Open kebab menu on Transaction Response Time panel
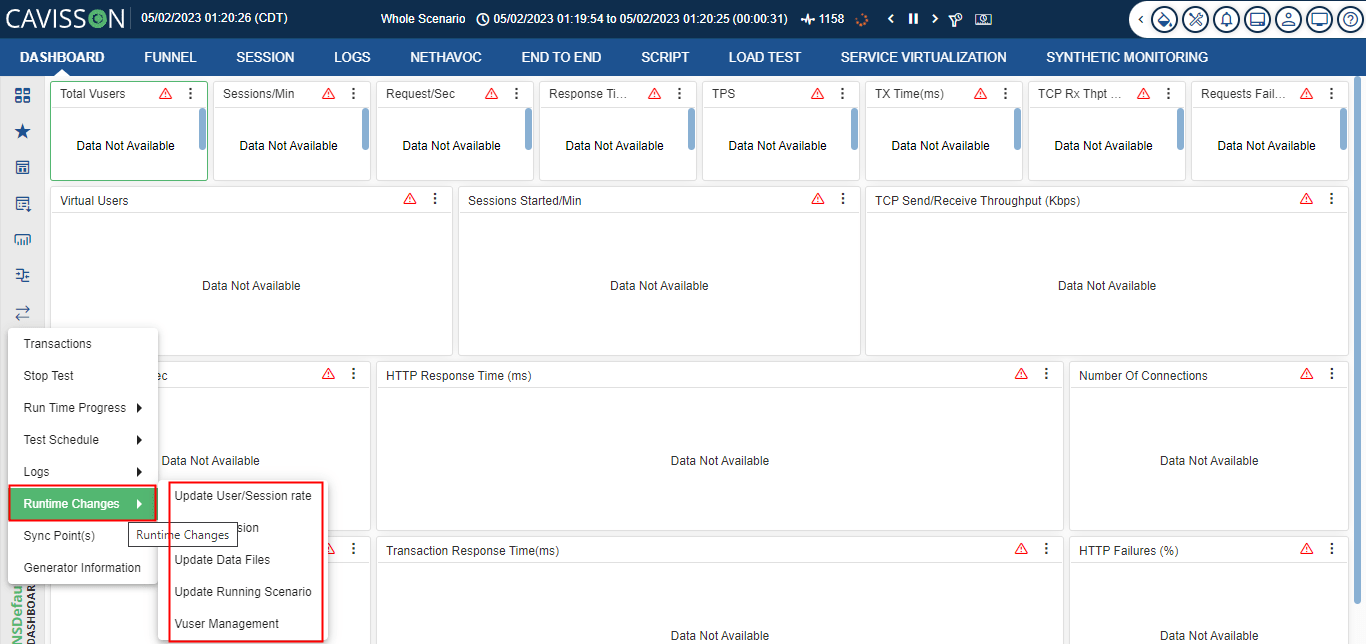 point(1046,549)
